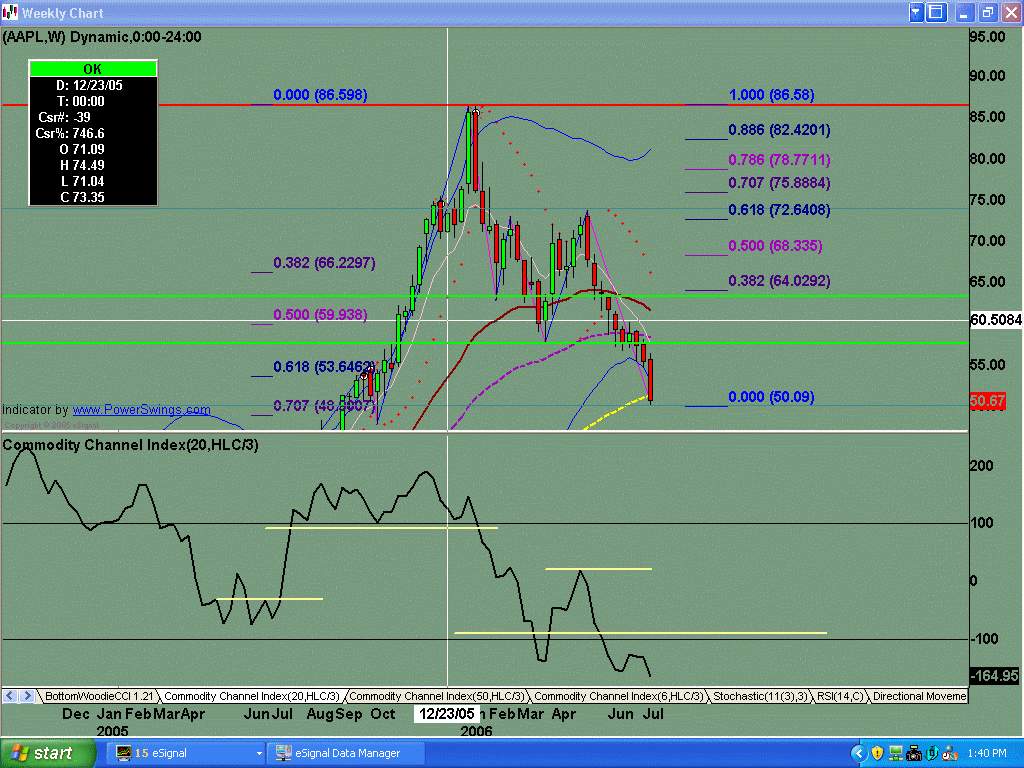Select Commodity Channel Index(6,HLC/3) tab
The height and width of the screenshot is (768, 1024).
618,696
